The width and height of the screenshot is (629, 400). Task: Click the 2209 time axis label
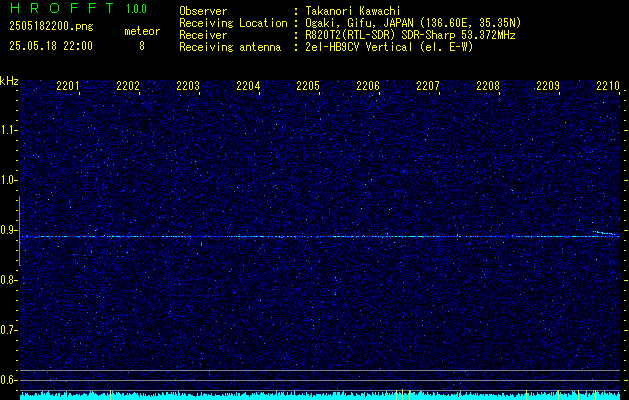(x=548, y=85)
